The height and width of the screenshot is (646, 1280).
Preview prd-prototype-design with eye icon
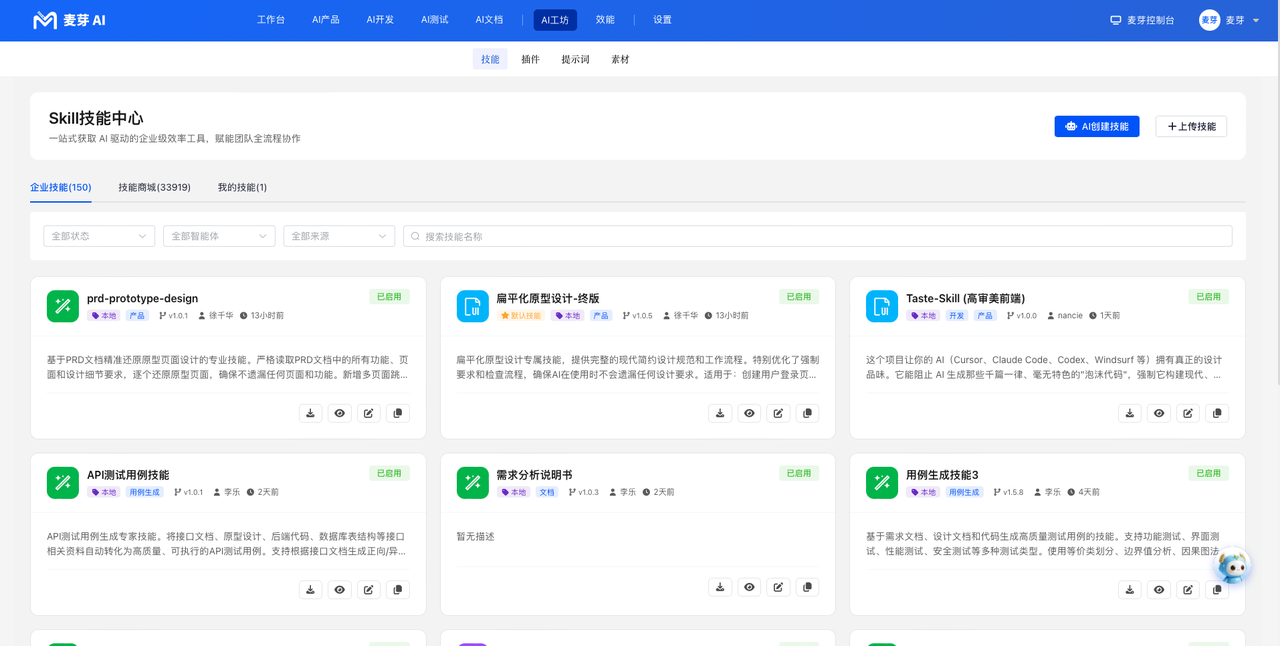coord(340,413)
